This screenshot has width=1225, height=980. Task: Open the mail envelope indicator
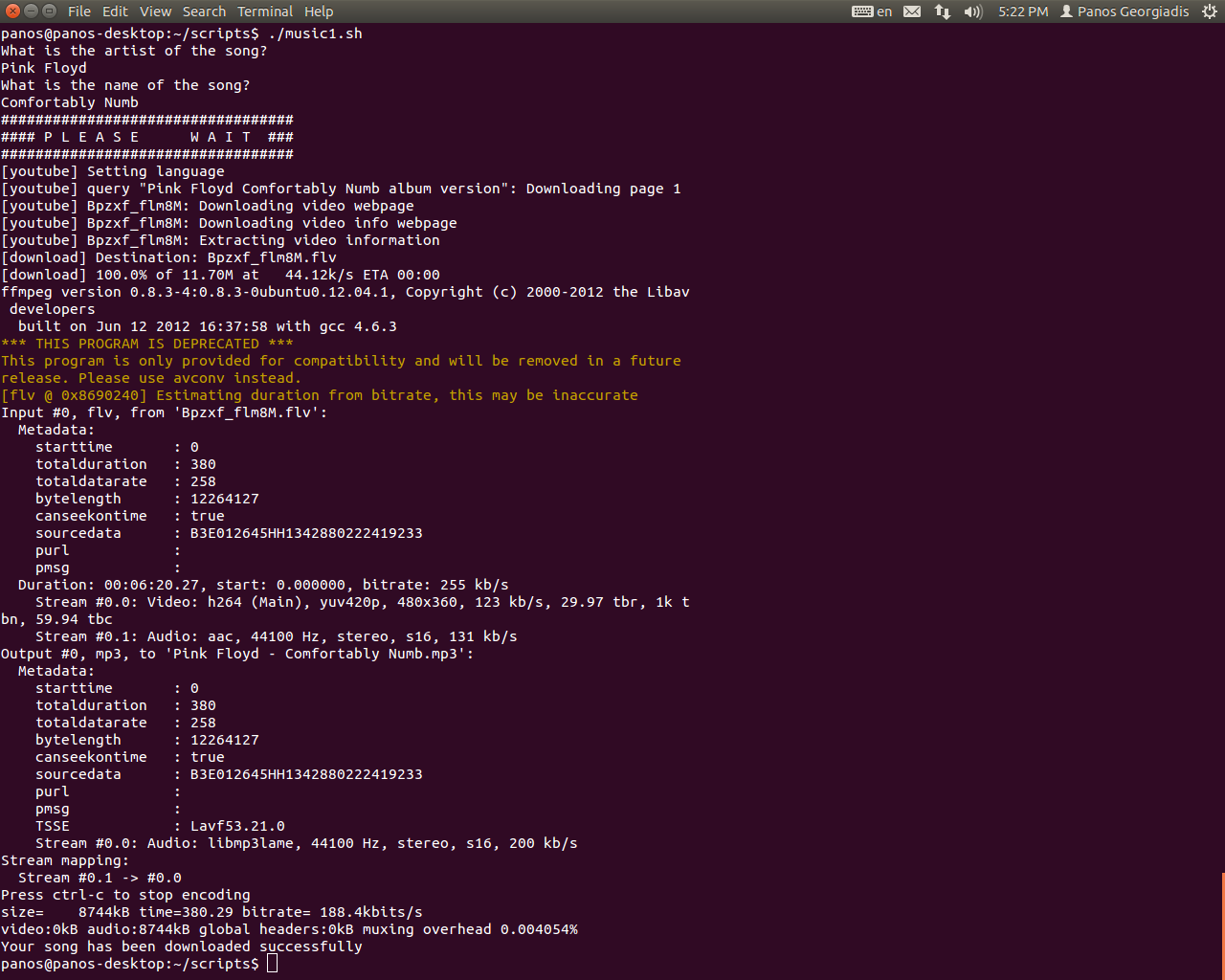click(x=912, y=11)
